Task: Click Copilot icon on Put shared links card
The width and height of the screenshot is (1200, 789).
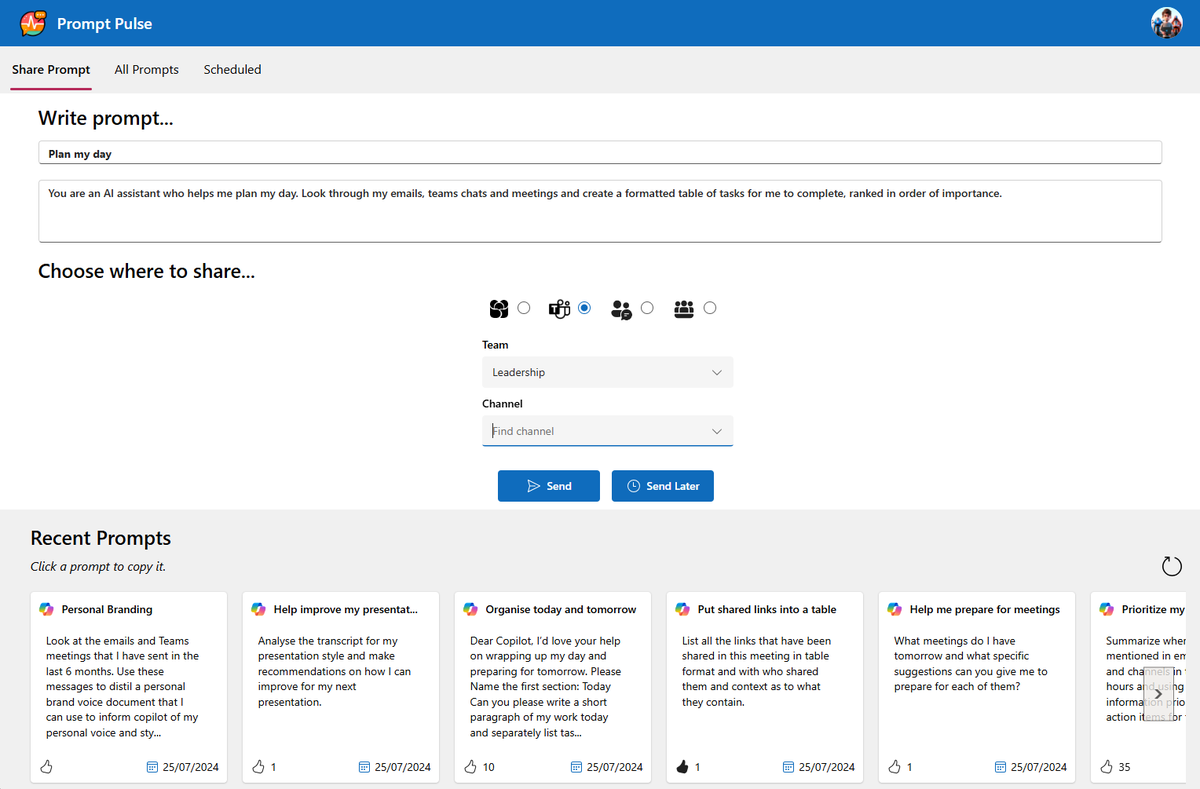Action: pyautogui.click(x=682, y=609)
